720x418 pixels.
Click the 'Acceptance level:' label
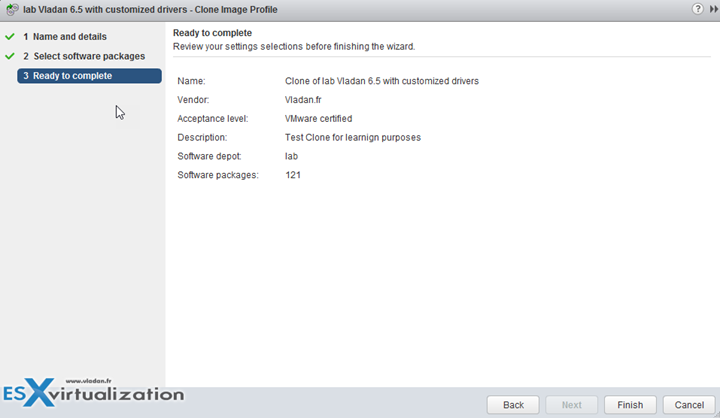[x=213, y=119]
